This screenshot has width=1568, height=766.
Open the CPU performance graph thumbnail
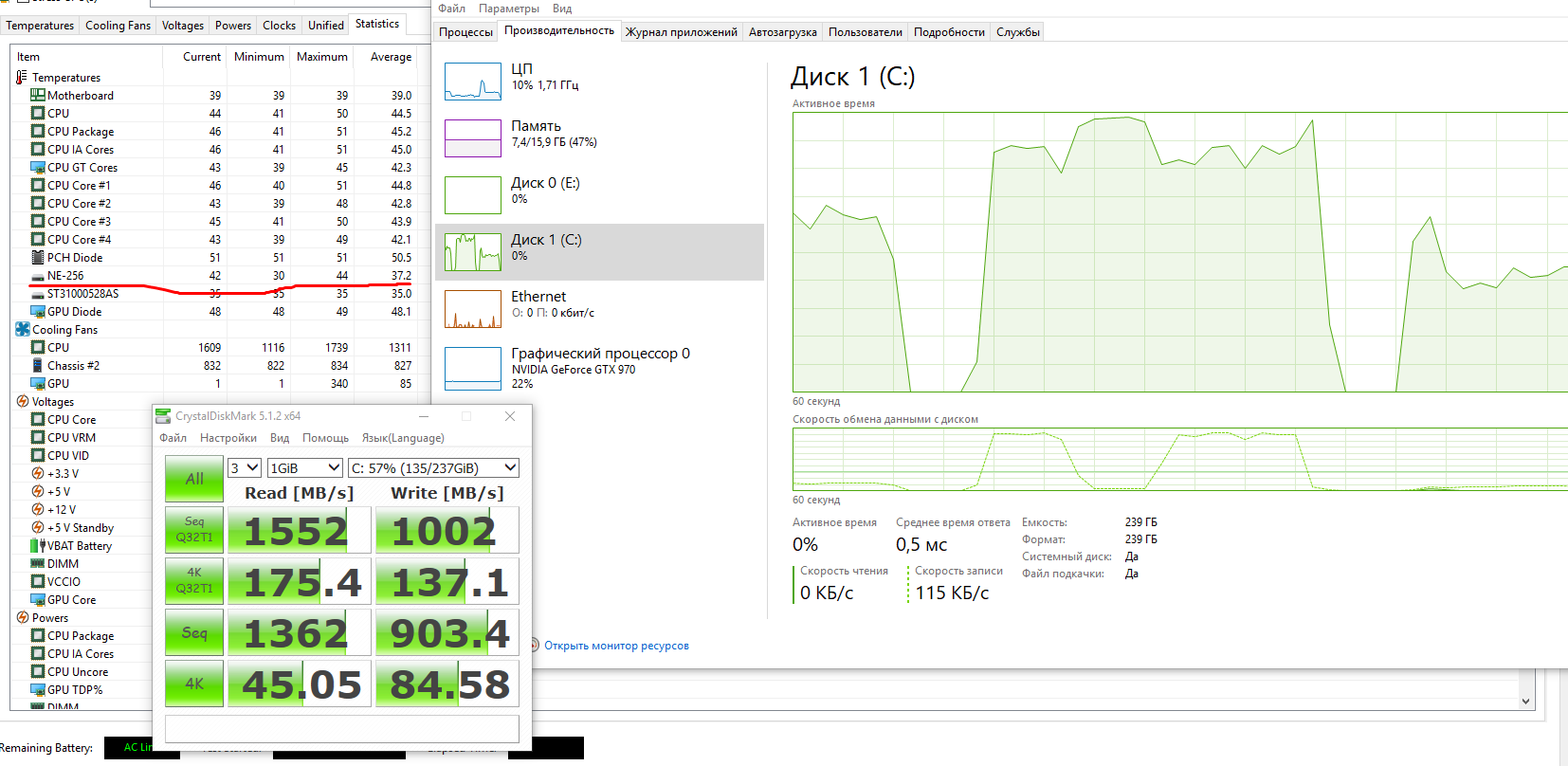[x=473, y=82]
